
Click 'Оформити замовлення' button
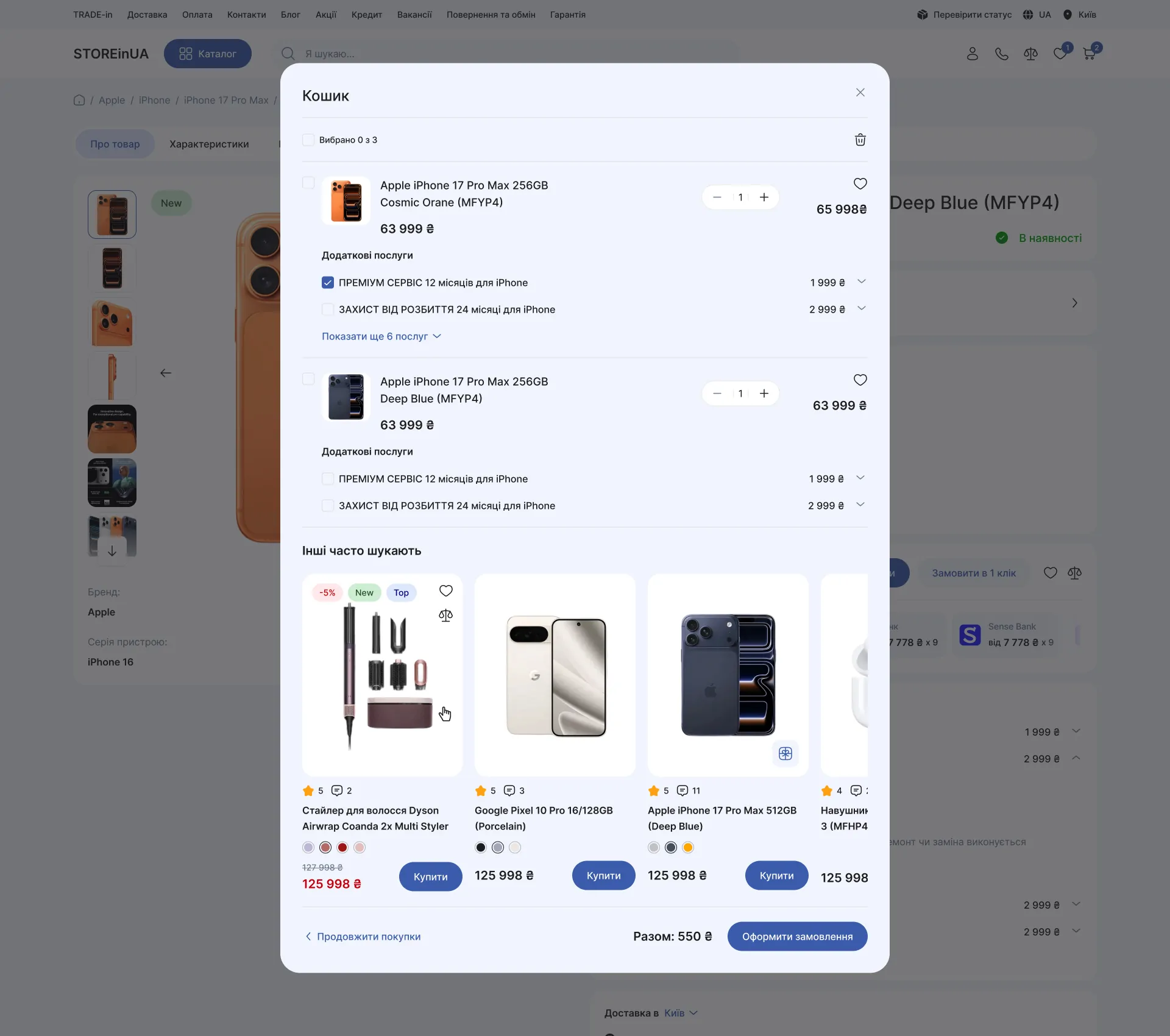(797, 936)
